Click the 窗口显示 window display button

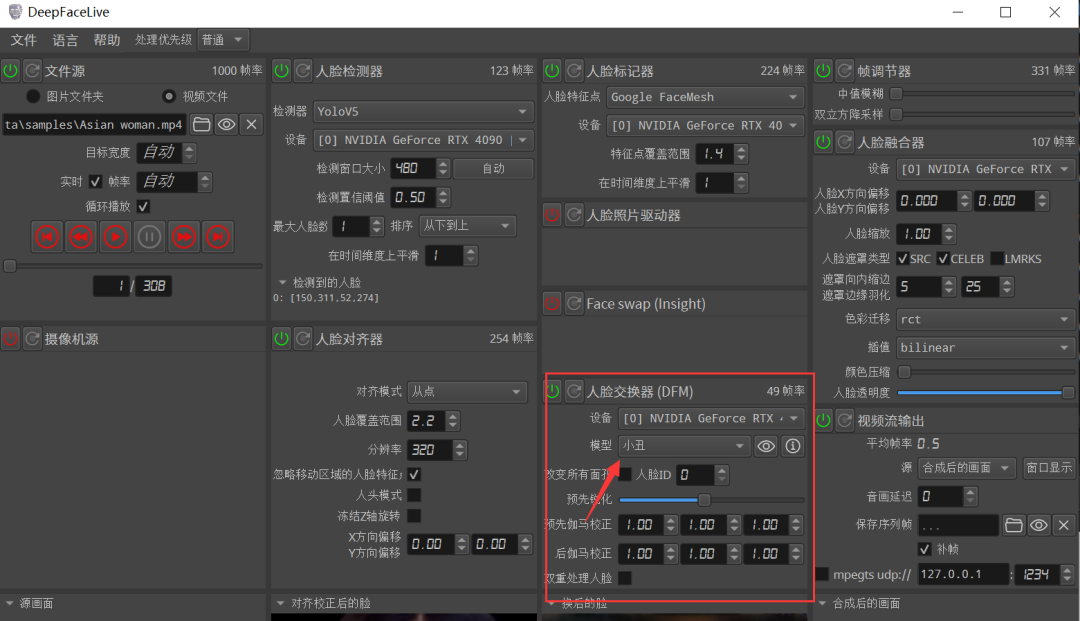(x=1048, y=468)
